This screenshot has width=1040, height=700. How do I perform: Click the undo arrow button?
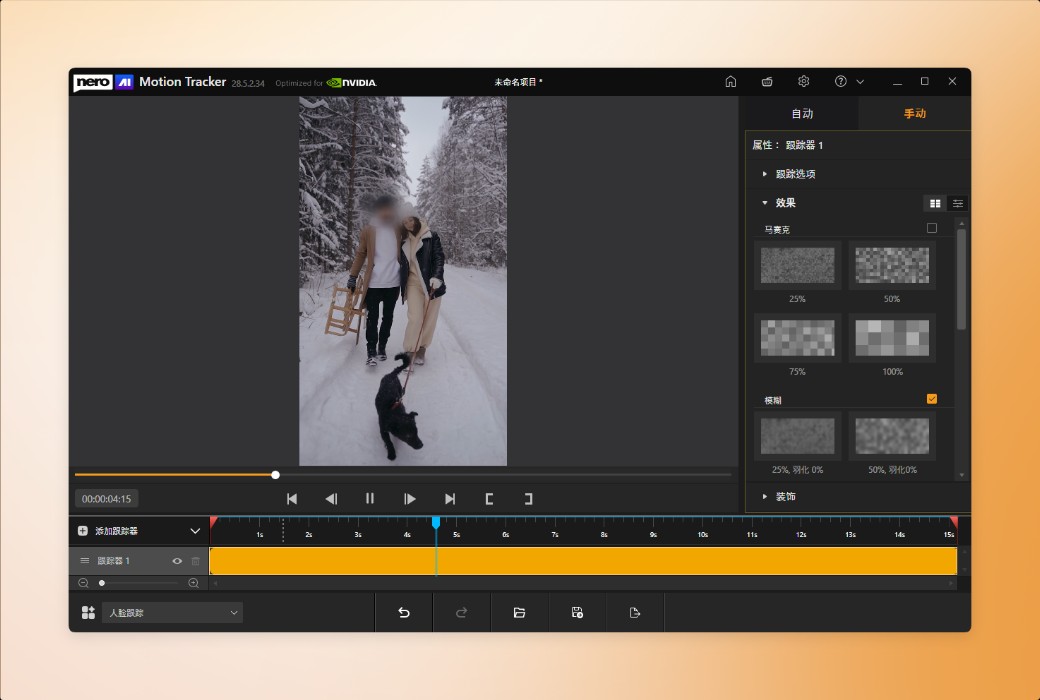[404, 612]
